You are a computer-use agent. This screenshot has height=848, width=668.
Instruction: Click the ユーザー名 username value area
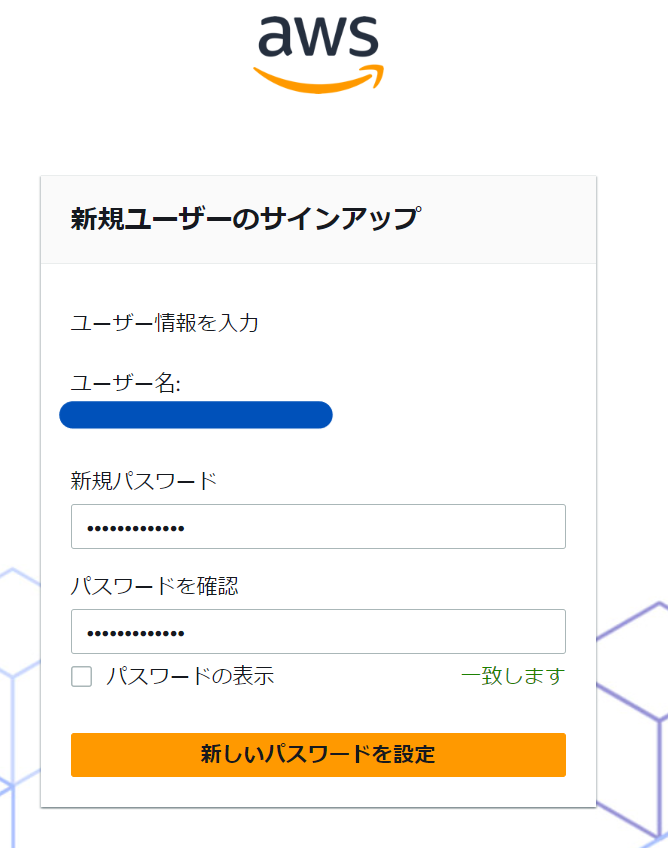tap(196, 414)
